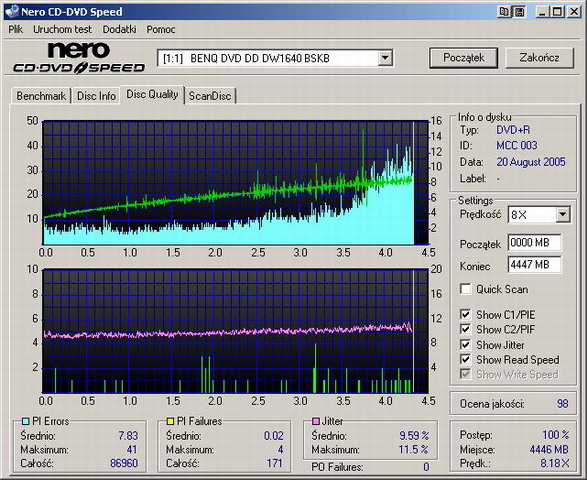Expand the BENQ DVD drive selection dropdown
Viewport: 587px width, 480px height.
click(385, 58)
